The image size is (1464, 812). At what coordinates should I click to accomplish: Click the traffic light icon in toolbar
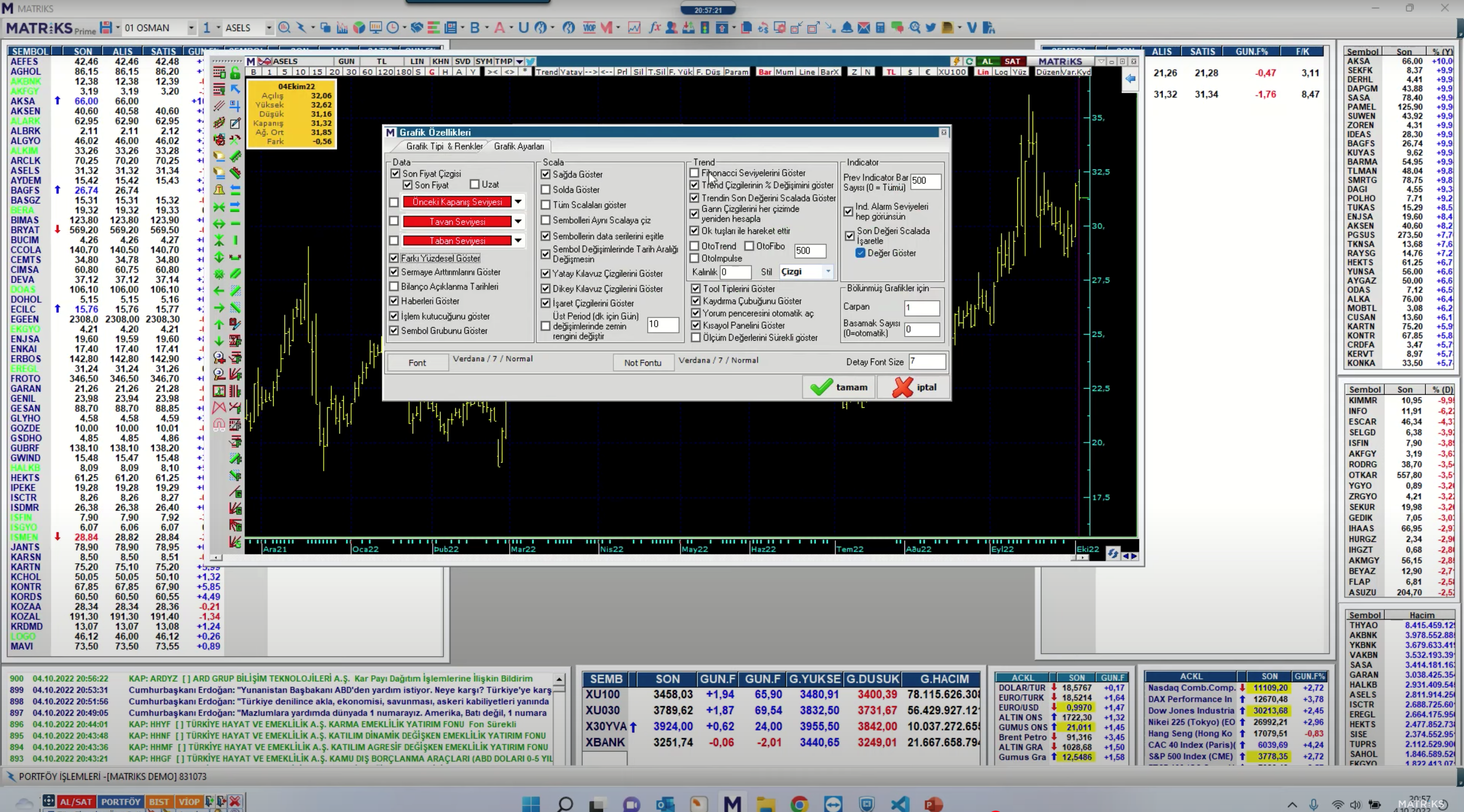tap(705, 27)
